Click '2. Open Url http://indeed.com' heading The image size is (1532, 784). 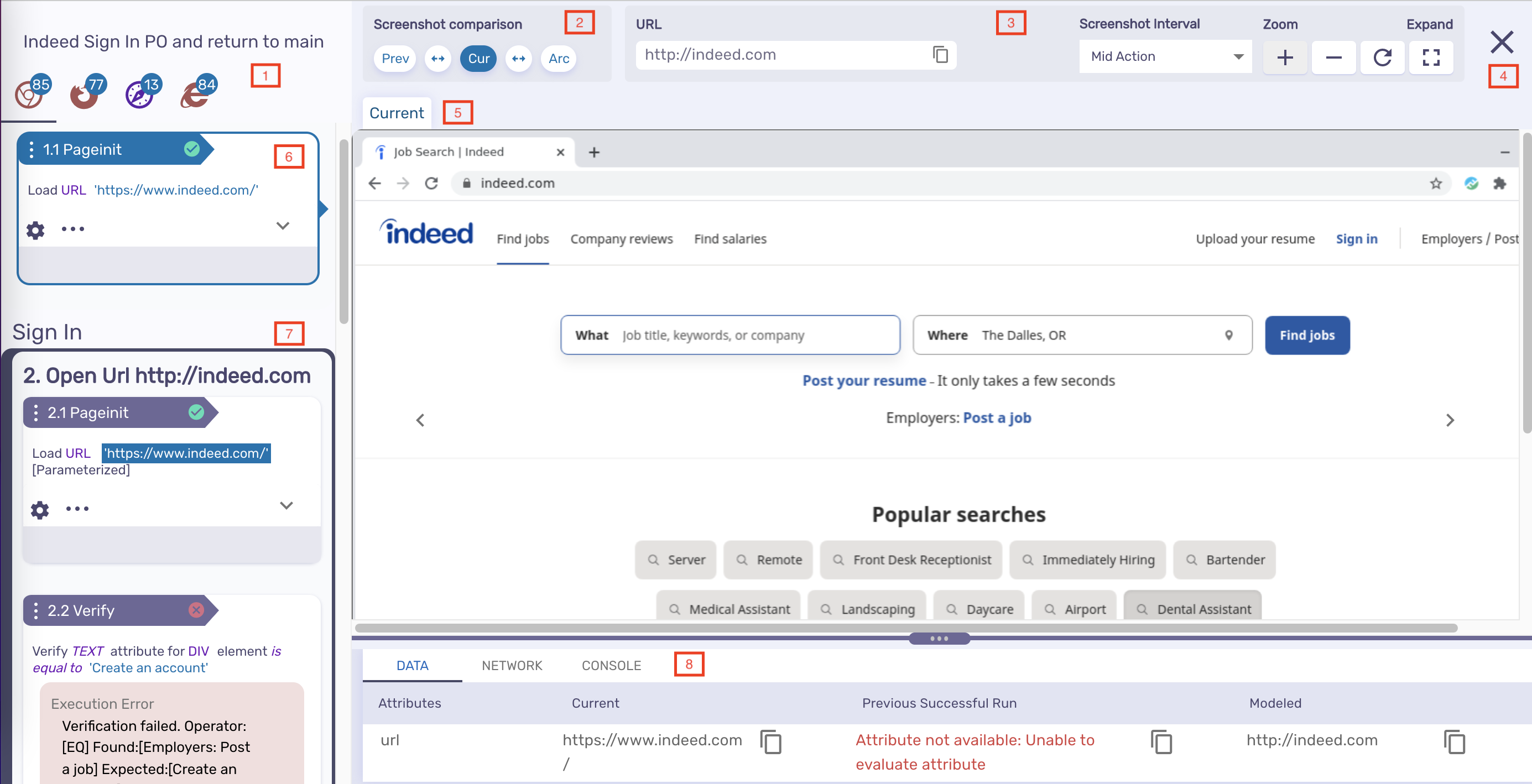(167, 375)
